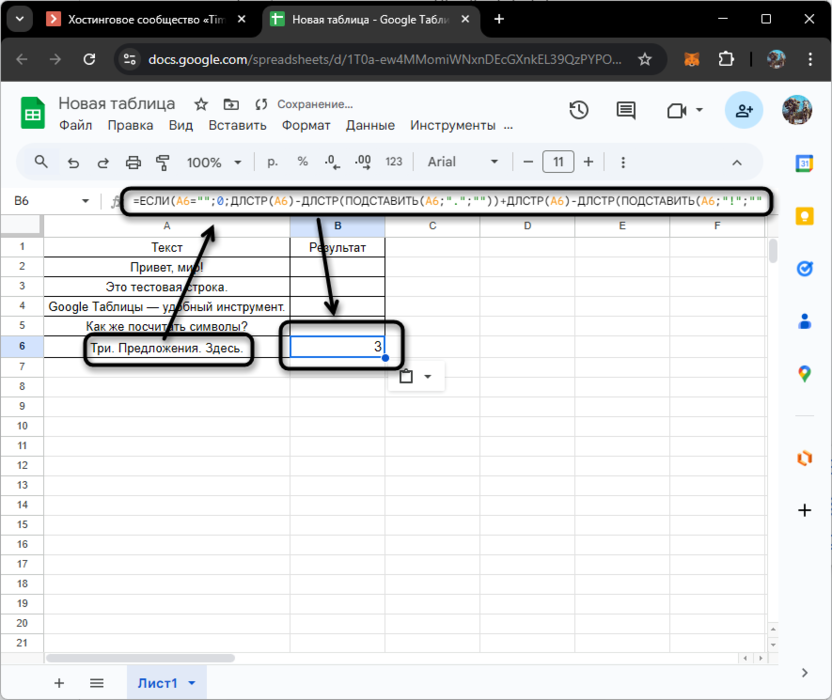Open Google Maps side panel
The height and width of the screenshot is (700, 832).
point(804,374)
